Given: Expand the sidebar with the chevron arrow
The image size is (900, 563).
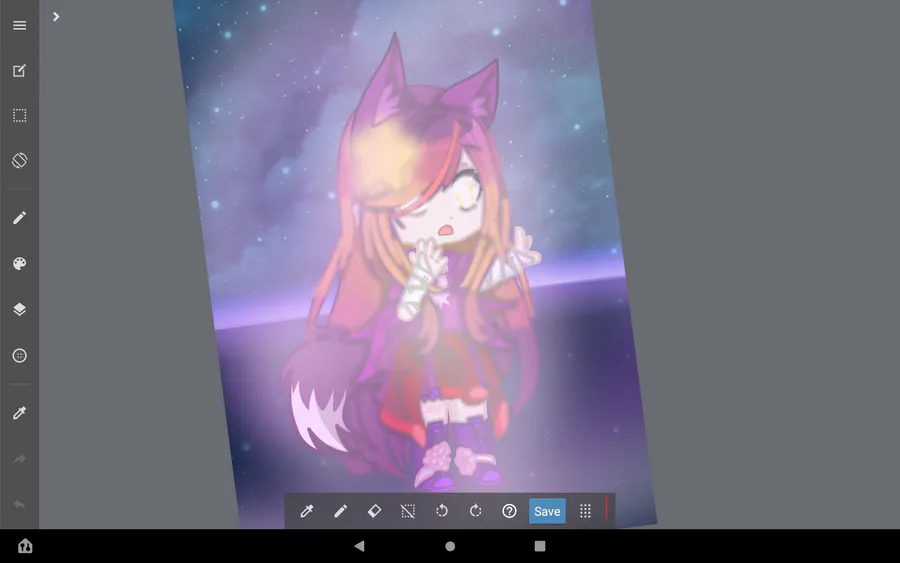Looking at the screenshot, I should pyautogui.click(x=56, y=17).
